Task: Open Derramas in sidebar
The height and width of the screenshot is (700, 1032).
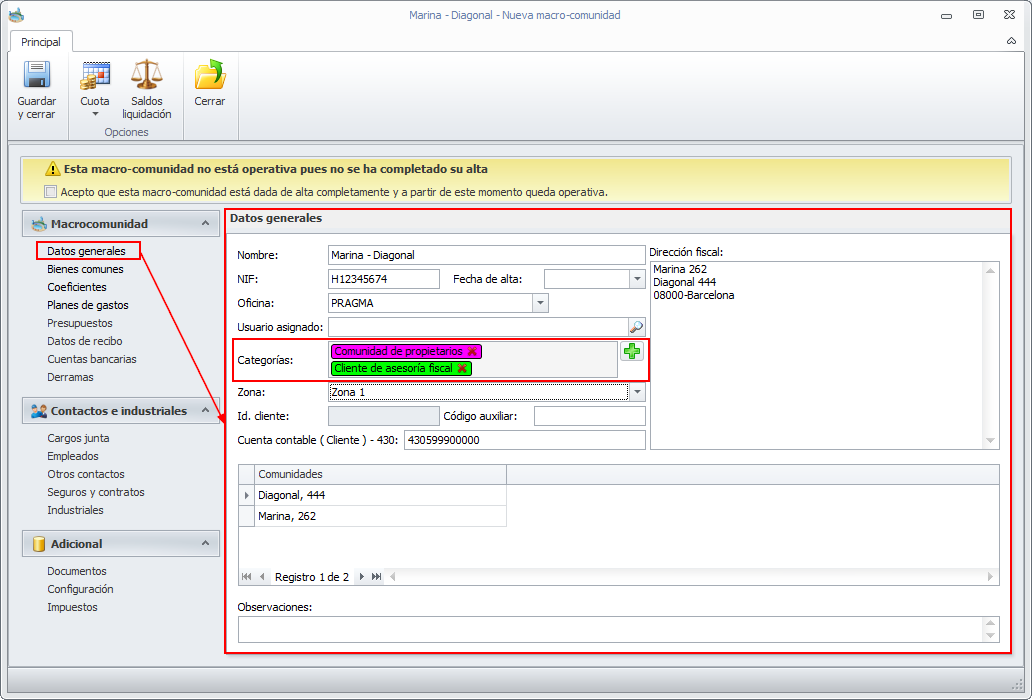Action: (70, 377)
